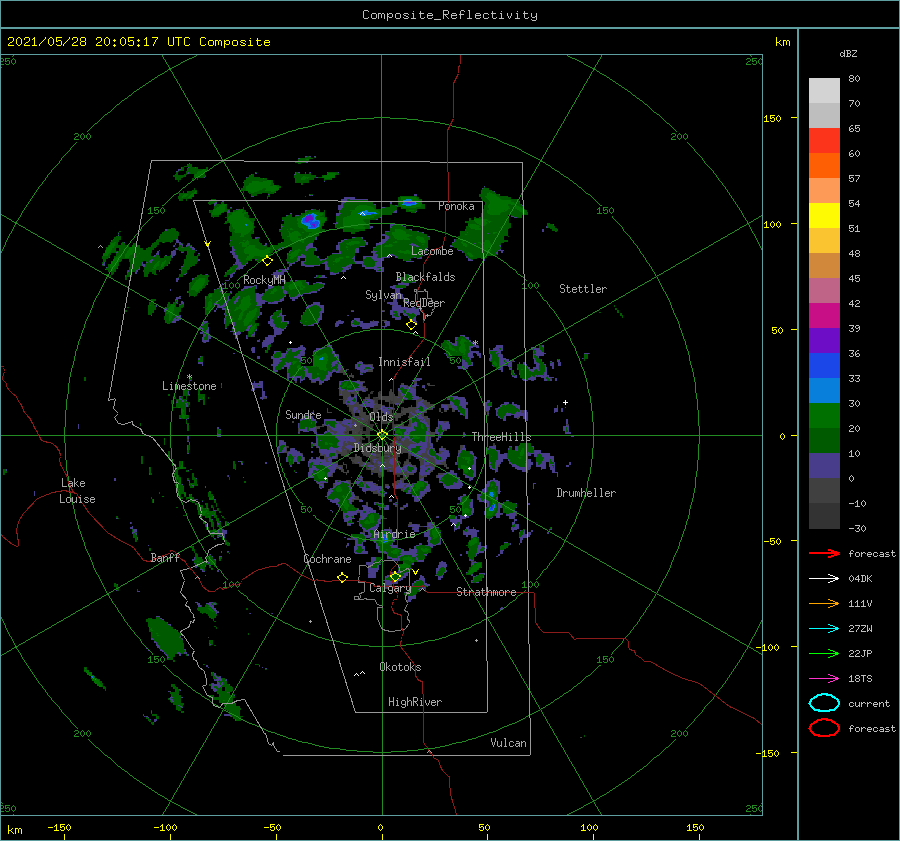Click the cyan current ellipse icon
Viewport: 900px width, 841px height.
tap(824, 703)
